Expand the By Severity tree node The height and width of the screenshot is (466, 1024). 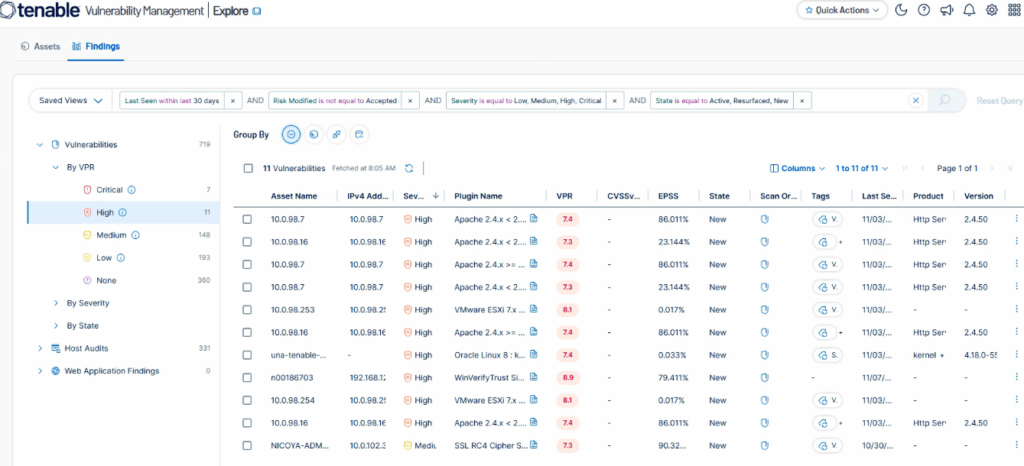(x=56, y=303)
